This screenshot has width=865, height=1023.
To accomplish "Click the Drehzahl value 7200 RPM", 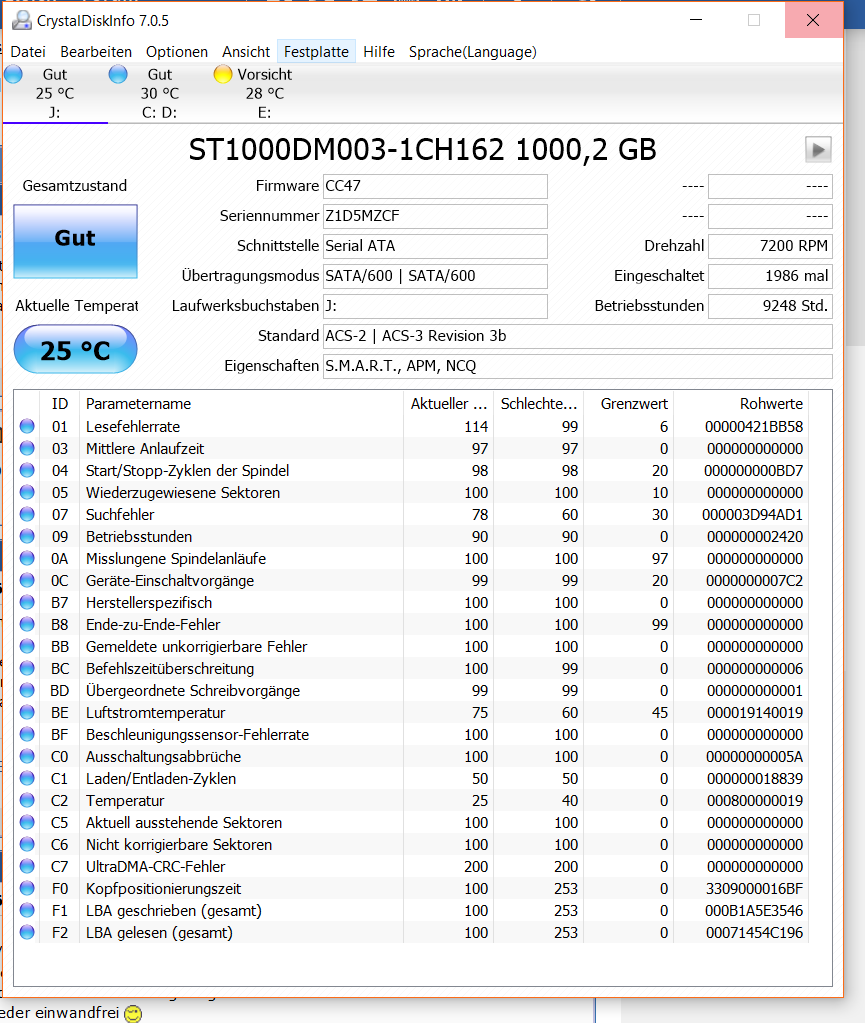I will (770, 246).
